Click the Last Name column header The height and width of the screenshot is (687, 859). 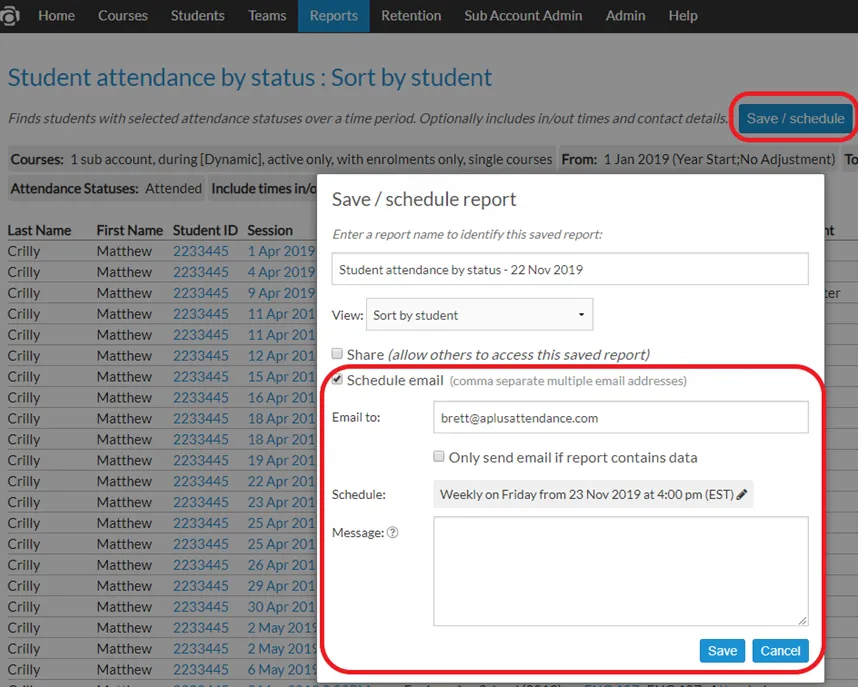pyautogui.click(x=39, y=230)
